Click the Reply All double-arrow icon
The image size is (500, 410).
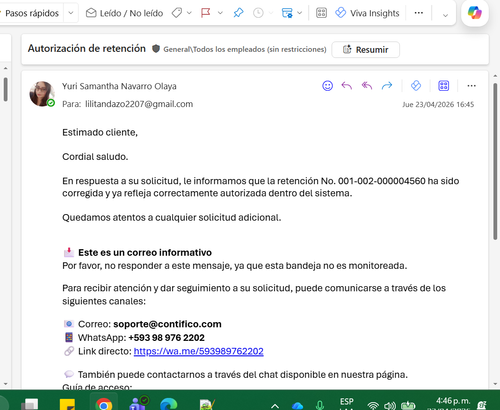pyautogui.click(x=367, y=86)
